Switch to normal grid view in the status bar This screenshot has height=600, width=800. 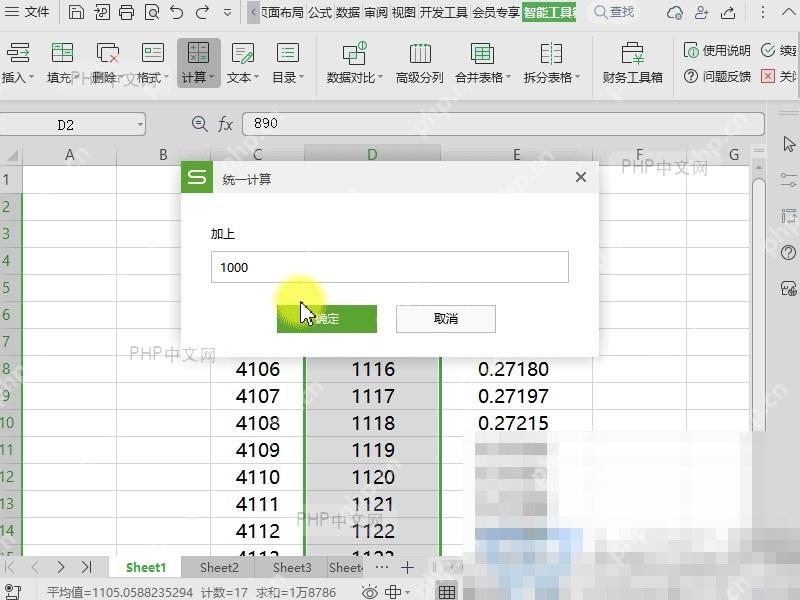(x=447, y=592)
